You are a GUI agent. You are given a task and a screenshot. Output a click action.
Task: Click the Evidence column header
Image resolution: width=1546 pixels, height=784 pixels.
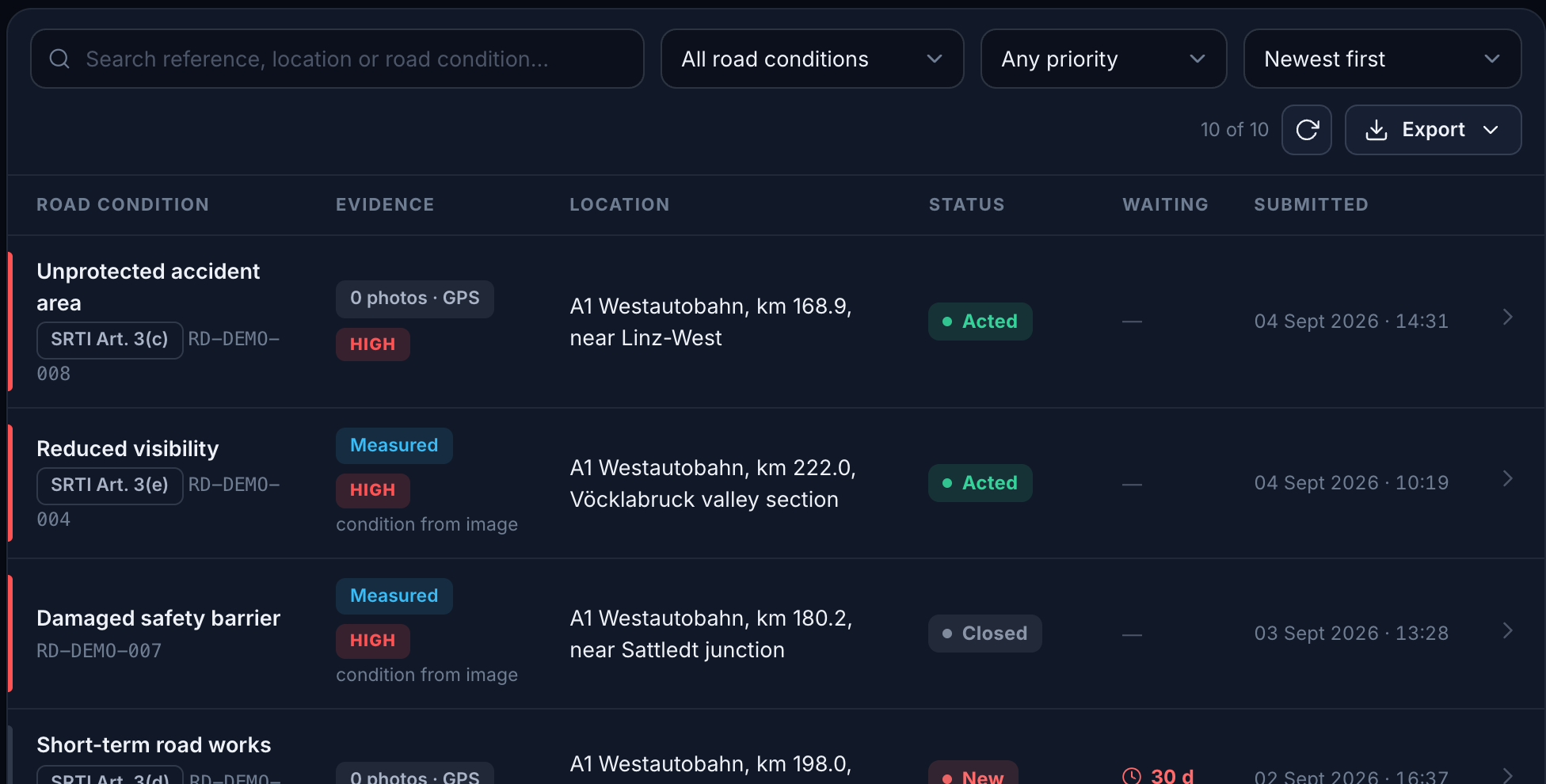385,204
